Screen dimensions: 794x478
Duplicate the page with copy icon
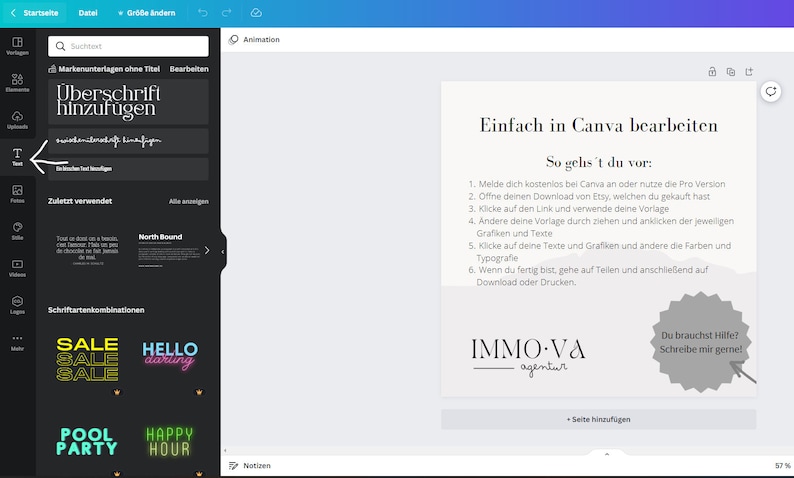730,71
